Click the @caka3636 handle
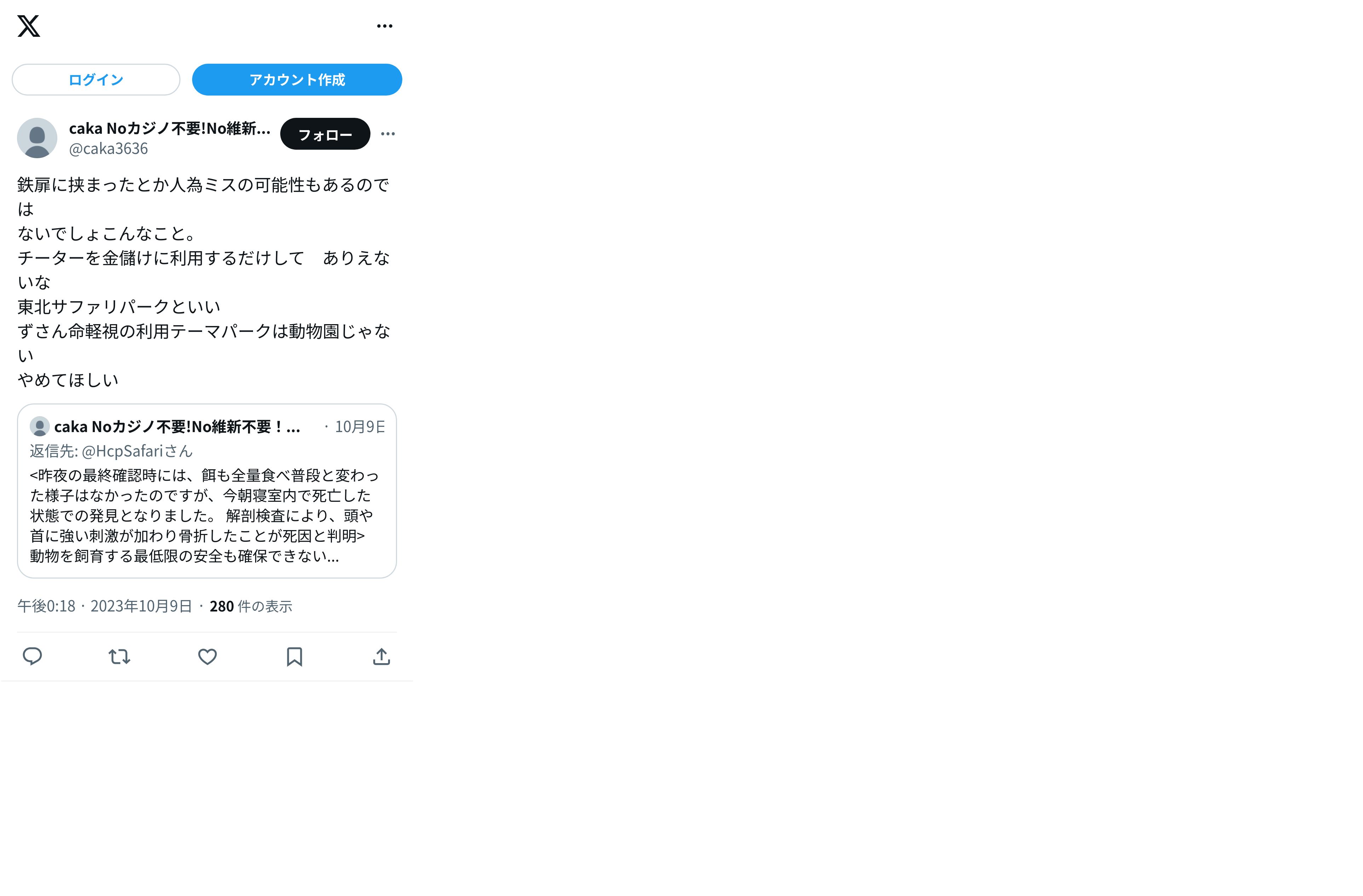Viewport: 1363px width, 896px height. (x=108, y=149)
